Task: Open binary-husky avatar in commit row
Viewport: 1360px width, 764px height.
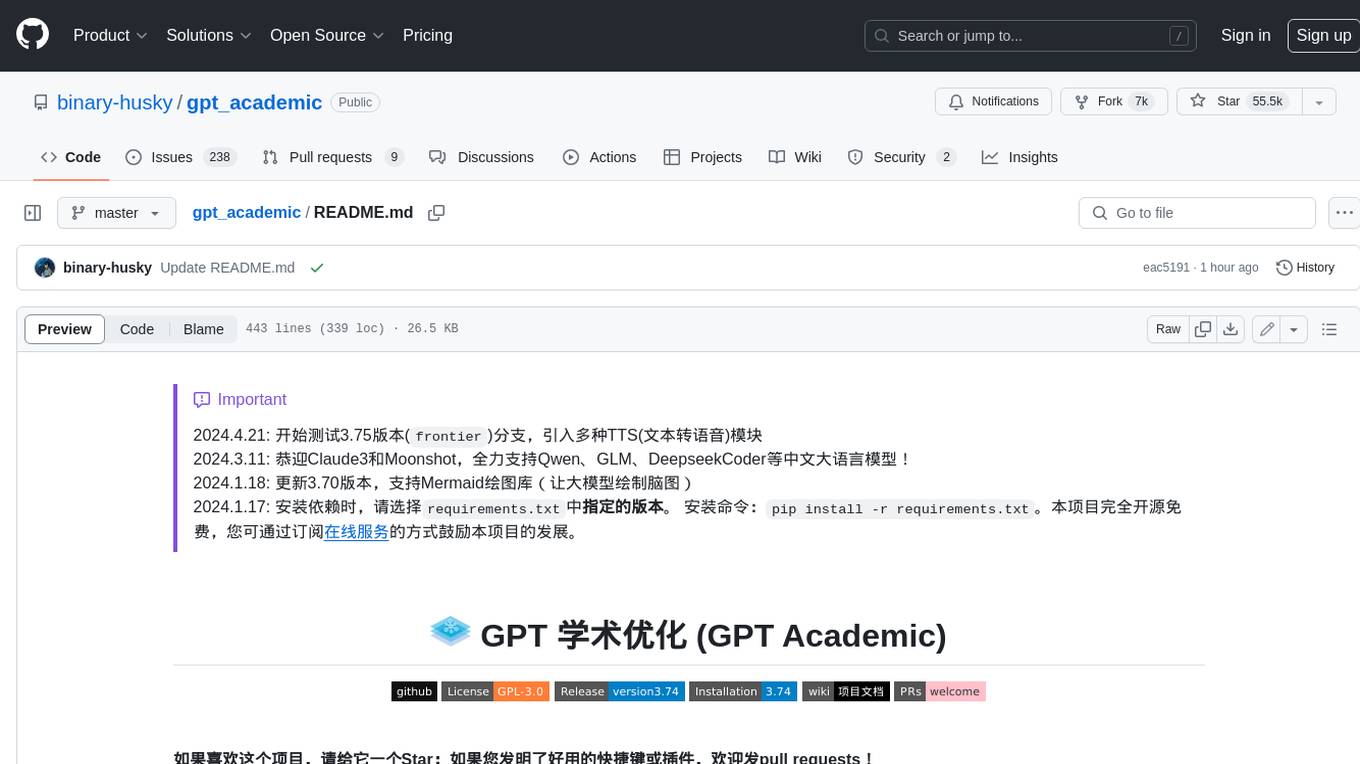Action: [45, 268]
